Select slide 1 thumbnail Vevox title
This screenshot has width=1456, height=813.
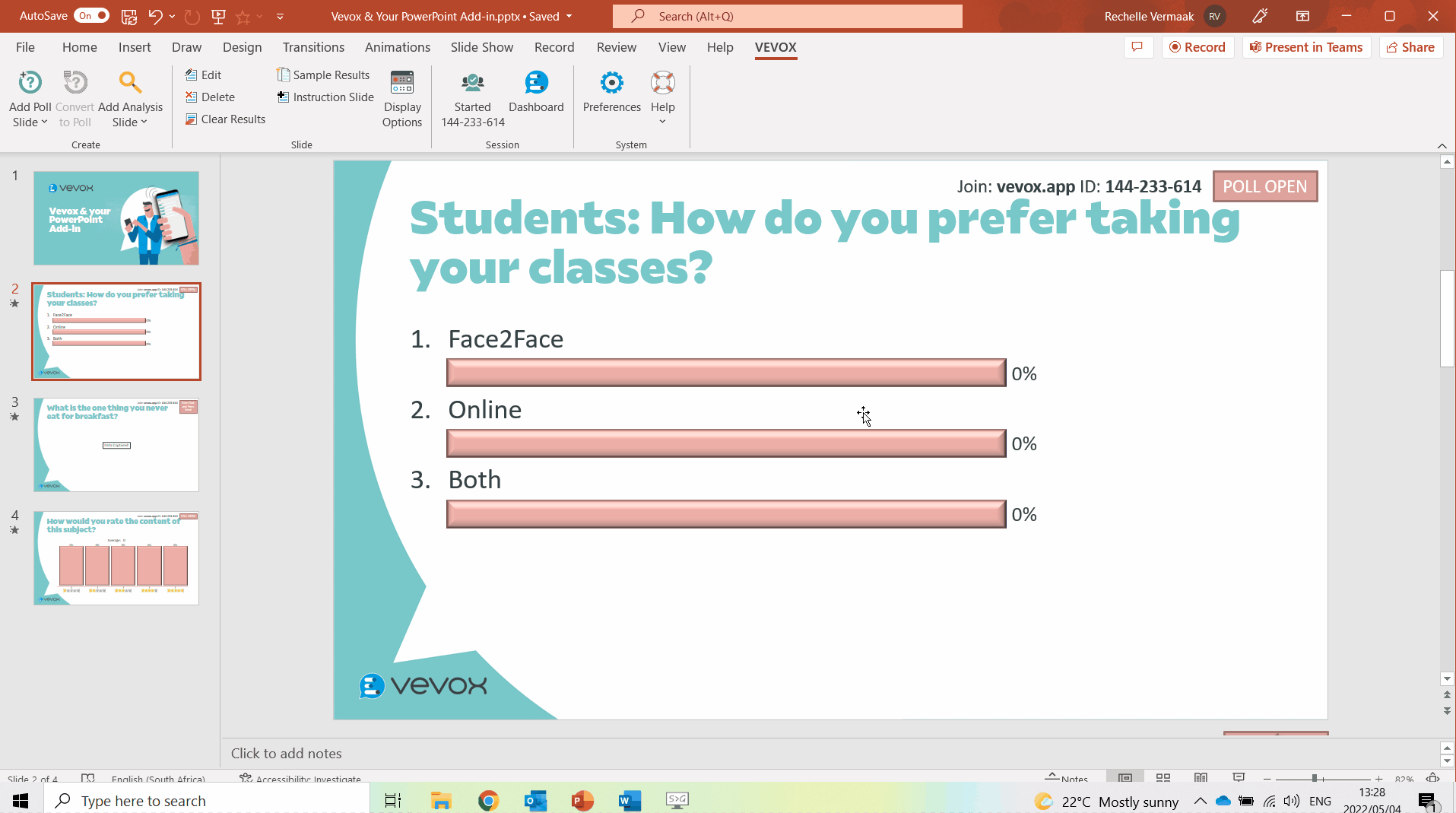[116, 218]
